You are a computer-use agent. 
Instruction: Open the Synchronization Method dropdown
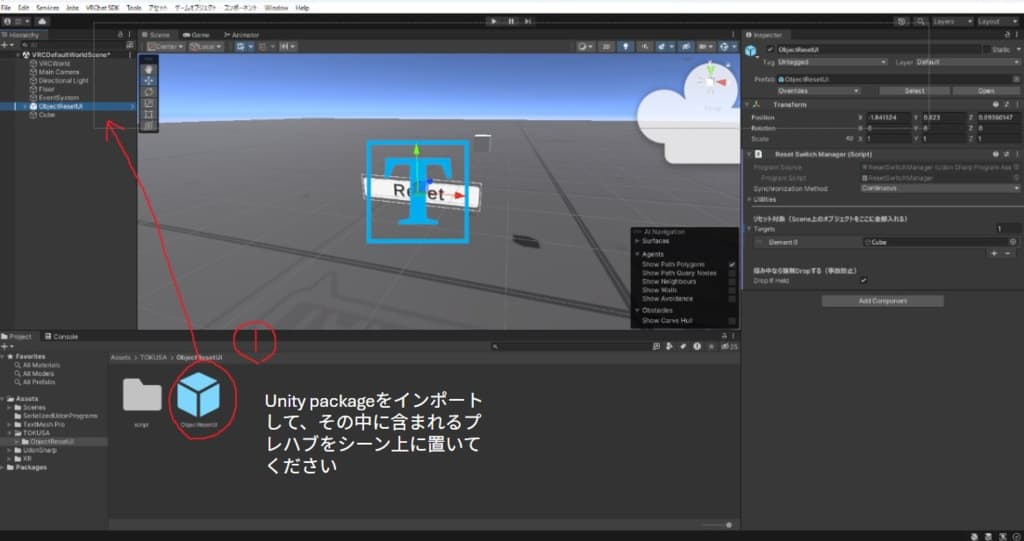[x=940, y=188]
